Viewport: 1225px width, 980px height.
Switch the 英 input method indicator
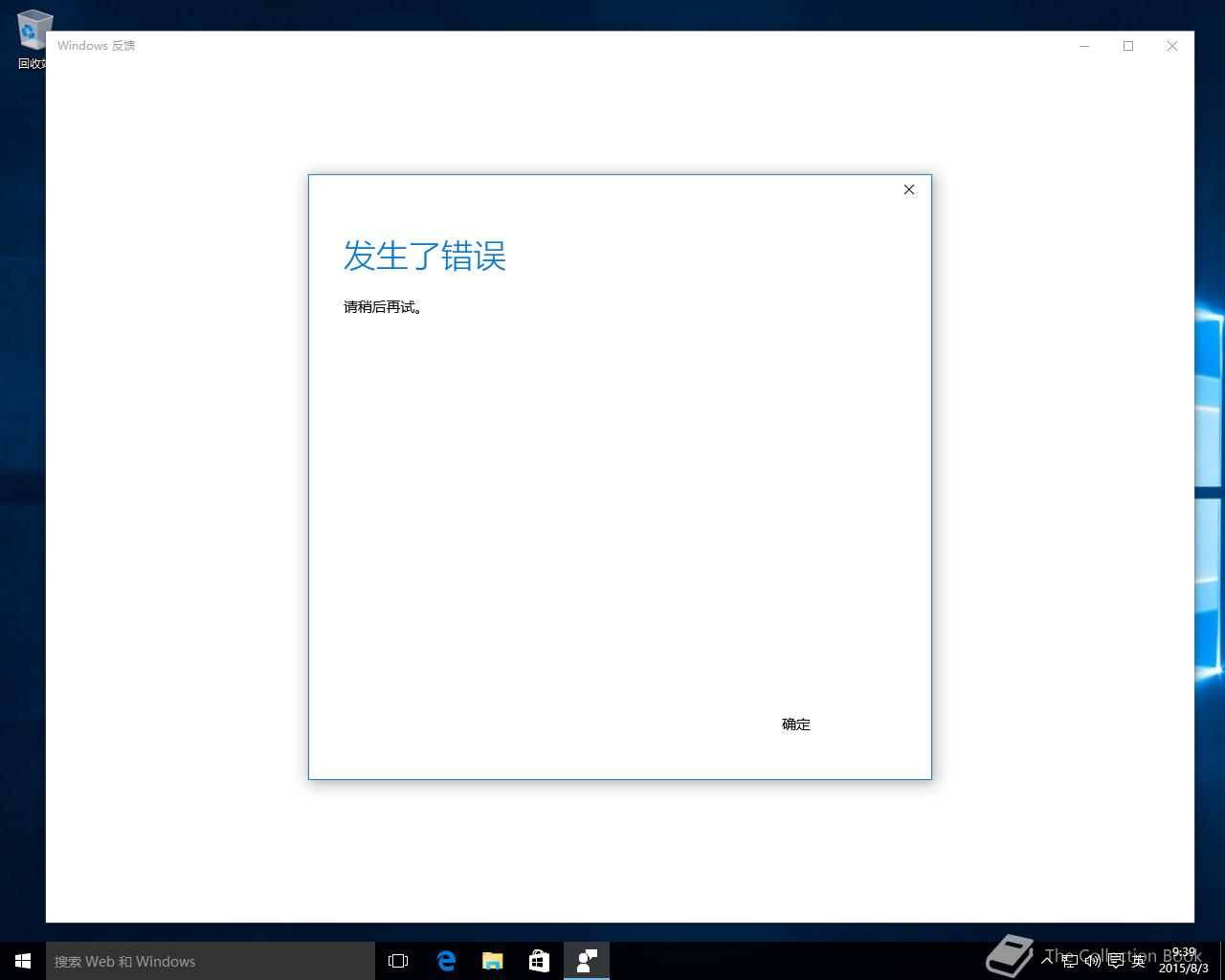(x=1138, y=961)
